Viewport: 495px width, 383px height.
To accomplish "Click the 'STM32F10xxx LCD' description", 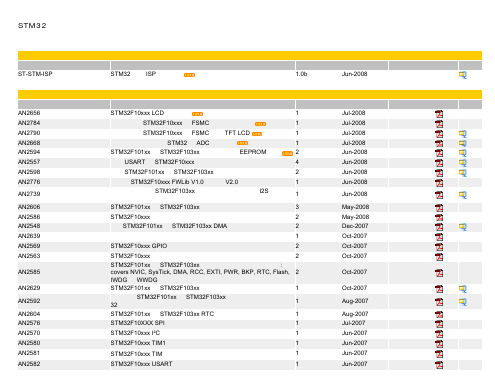I will (x=137, y=113).
